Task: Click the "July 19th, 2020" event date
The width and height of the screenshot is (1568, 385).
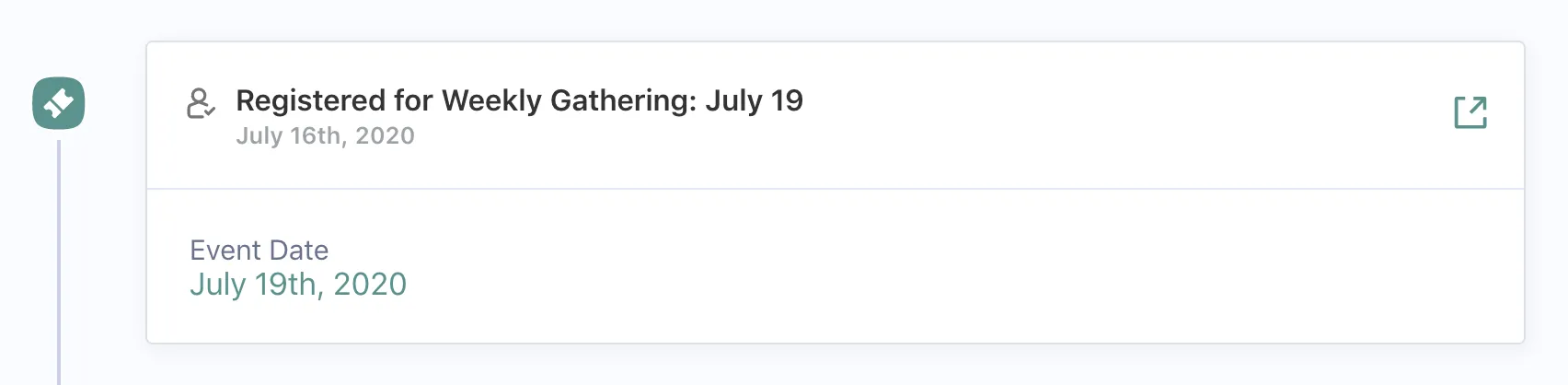Action: (x=298, y=285)
